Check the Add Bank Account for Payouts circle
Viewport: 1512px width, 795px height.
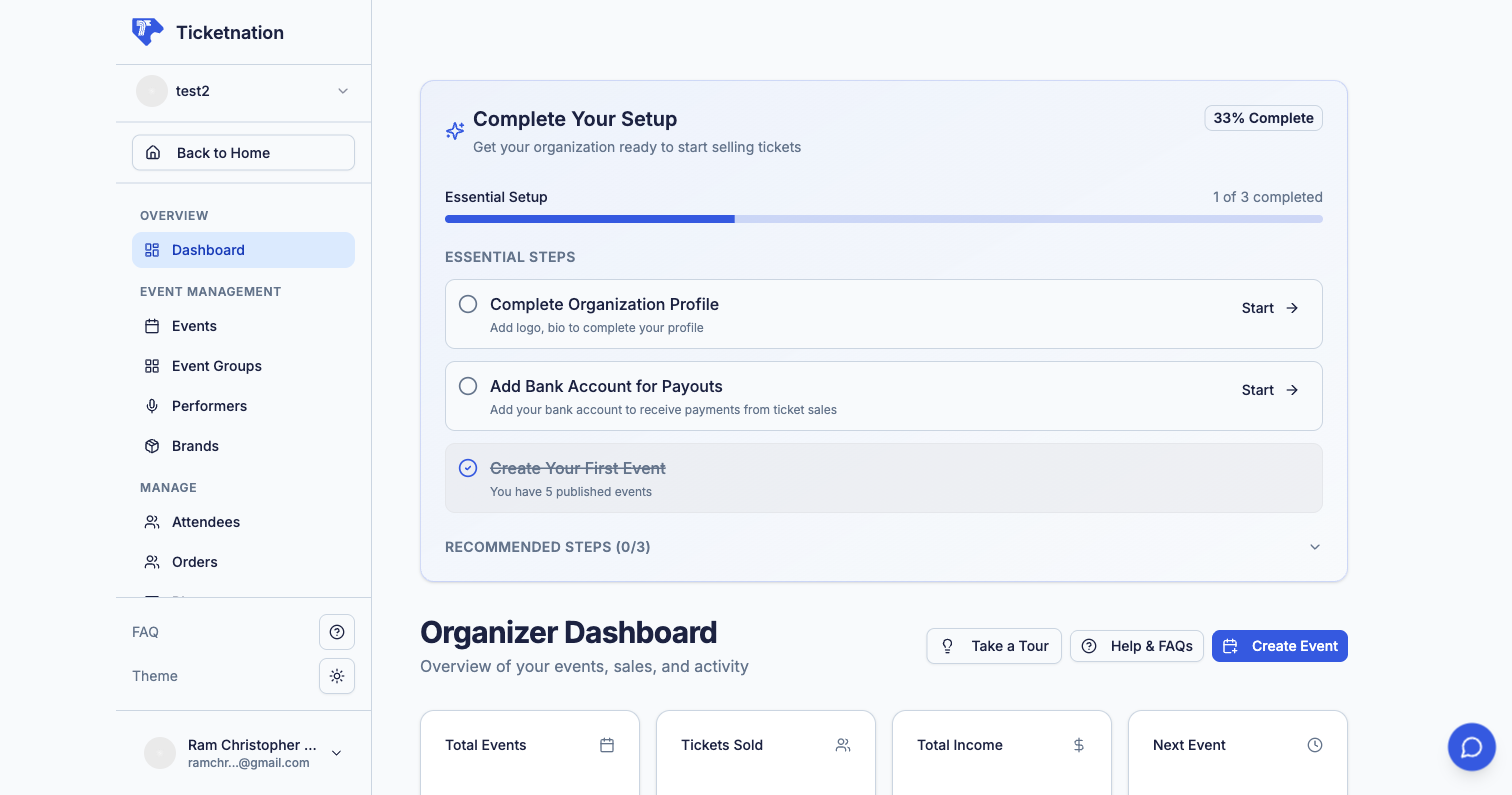(x=468, y=386)
